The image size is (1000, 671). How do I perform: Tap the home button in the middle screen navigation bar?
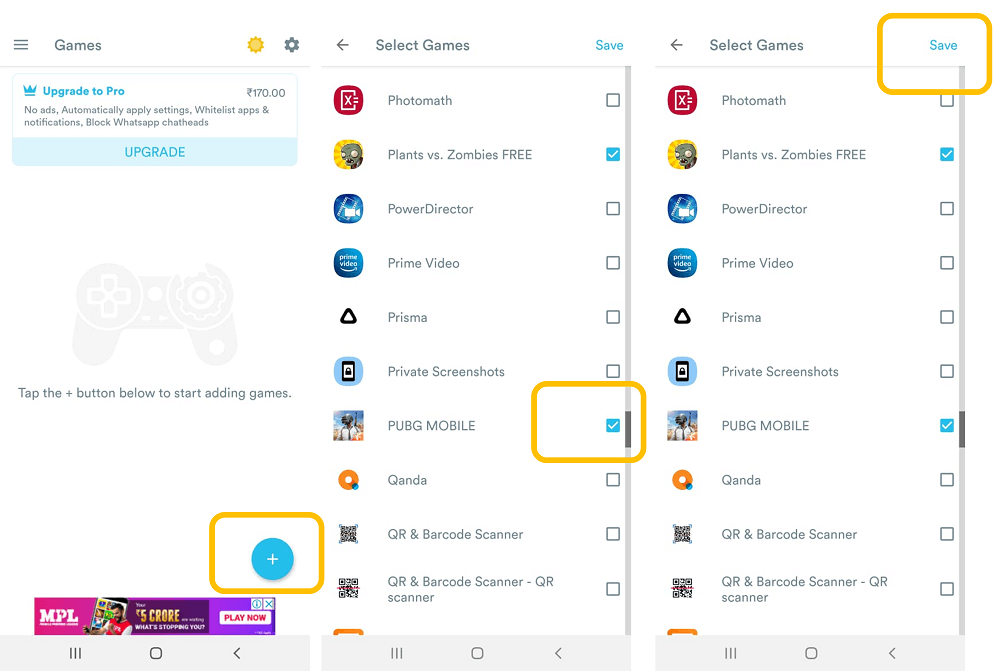click(477, 653)
